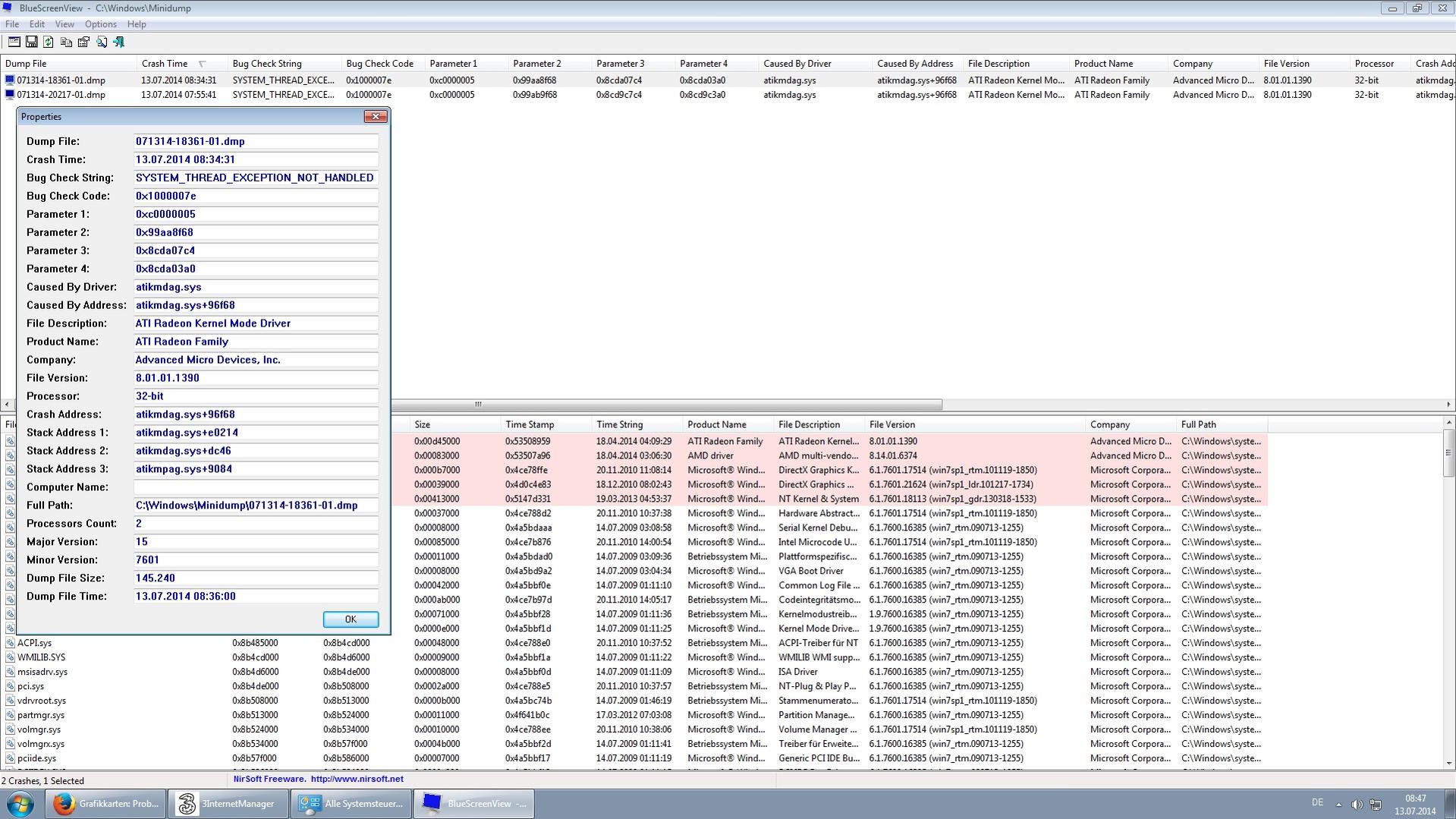
Task: Click '2 Crashes, 1 Selected' in status bar
Action: point(43,780)
